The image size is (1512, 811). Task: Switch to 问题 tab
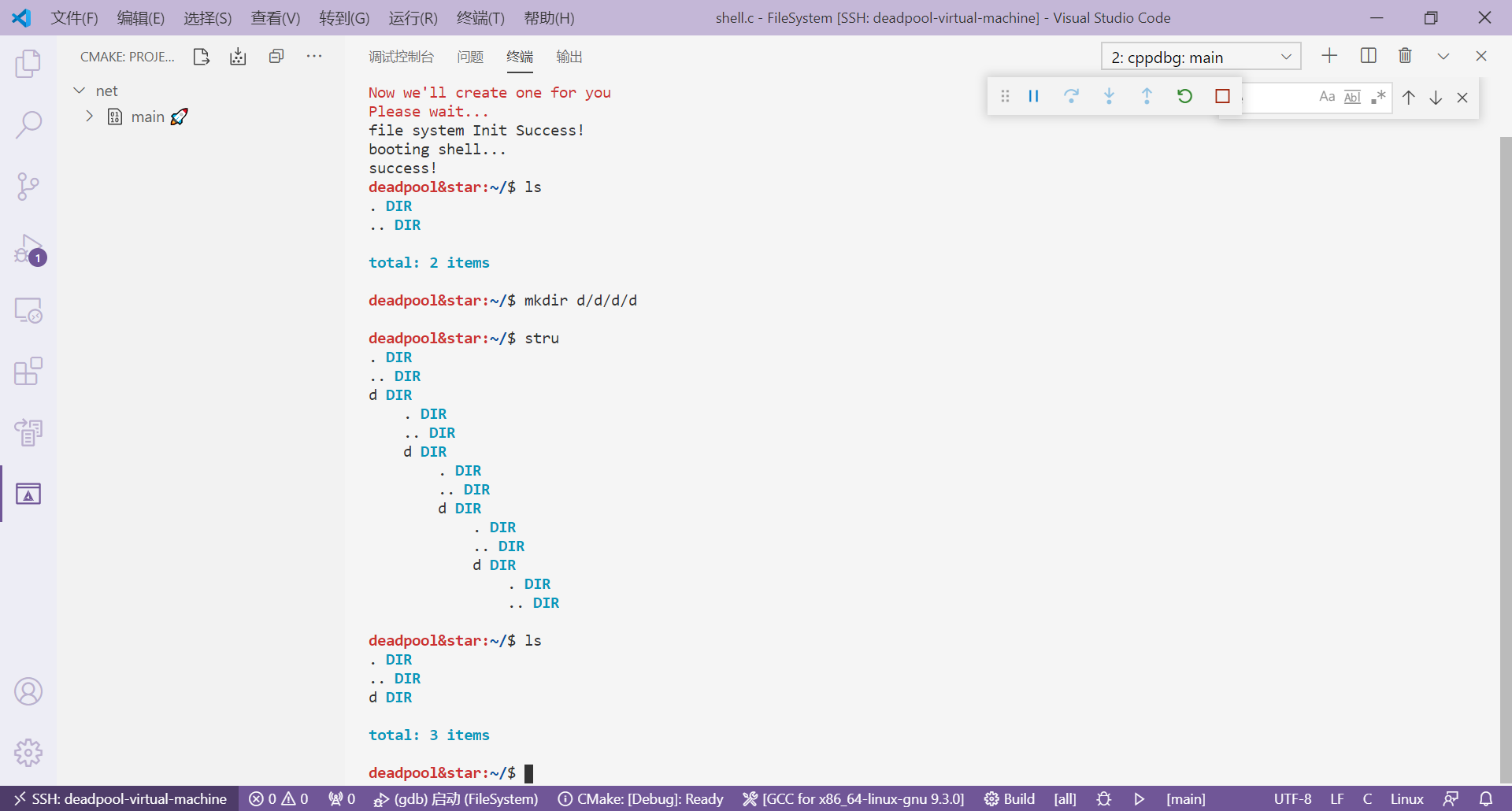[x=470, y=57]
